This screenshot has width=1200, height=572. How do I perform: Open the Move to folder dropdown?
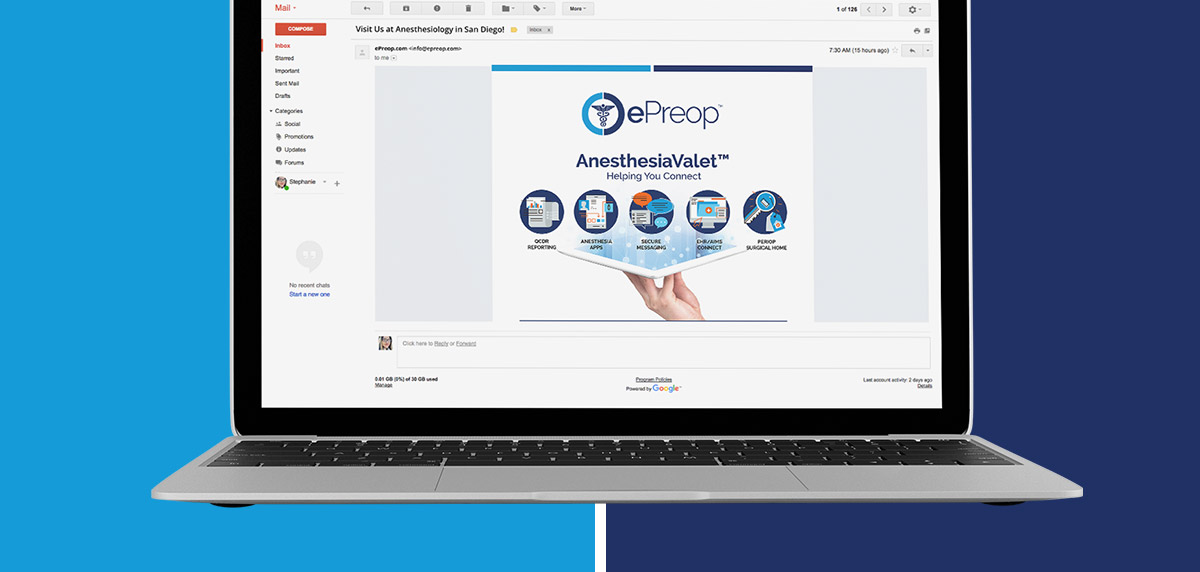[509, 9]
